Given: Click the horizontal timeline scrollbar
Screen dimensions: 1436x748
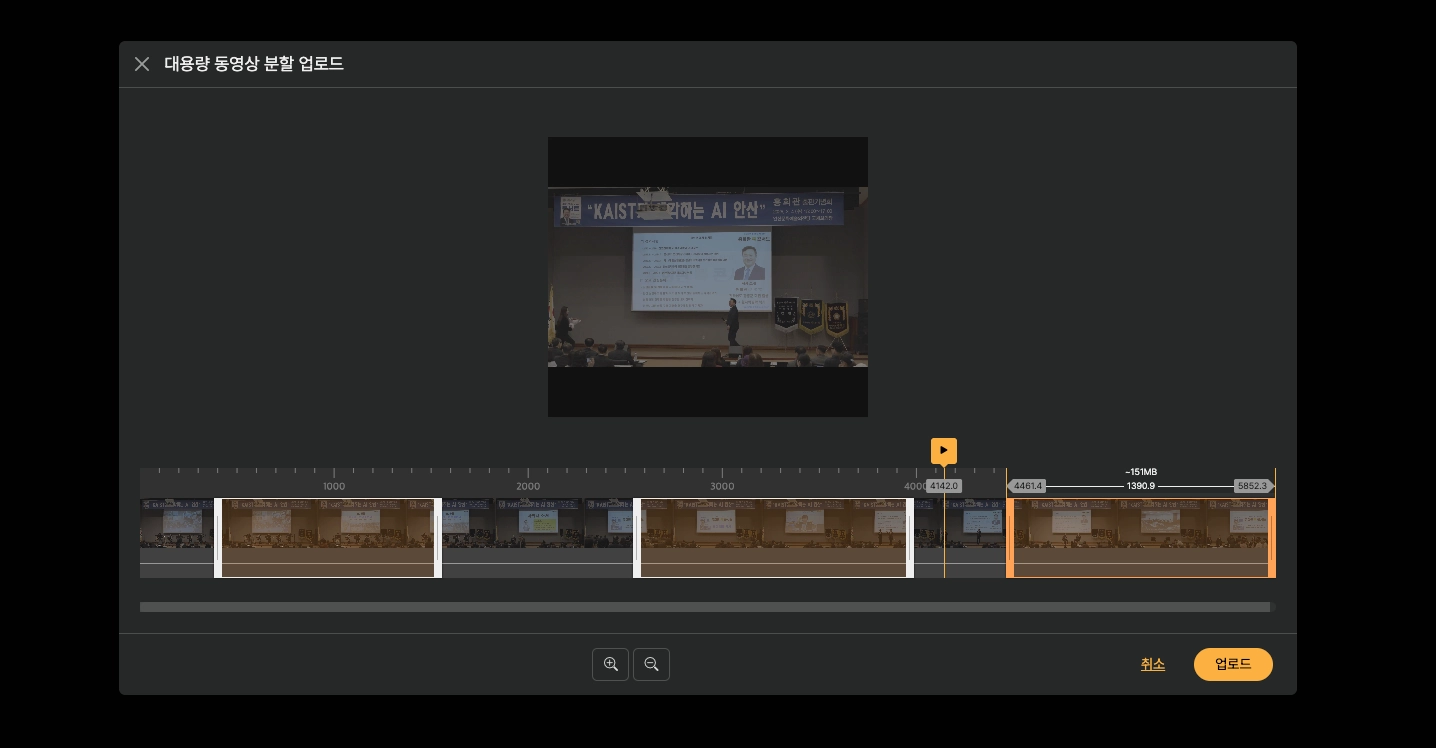Looking at the screenshot, I should point(705,607).
